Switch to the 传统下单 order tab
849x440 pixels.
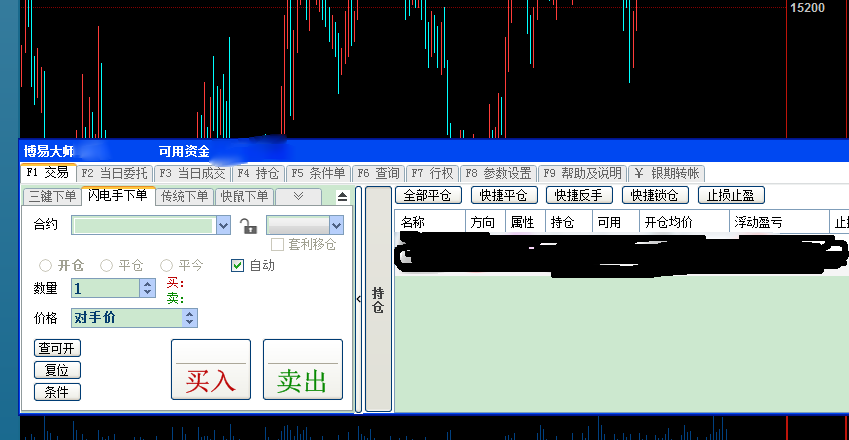(185, 196)
